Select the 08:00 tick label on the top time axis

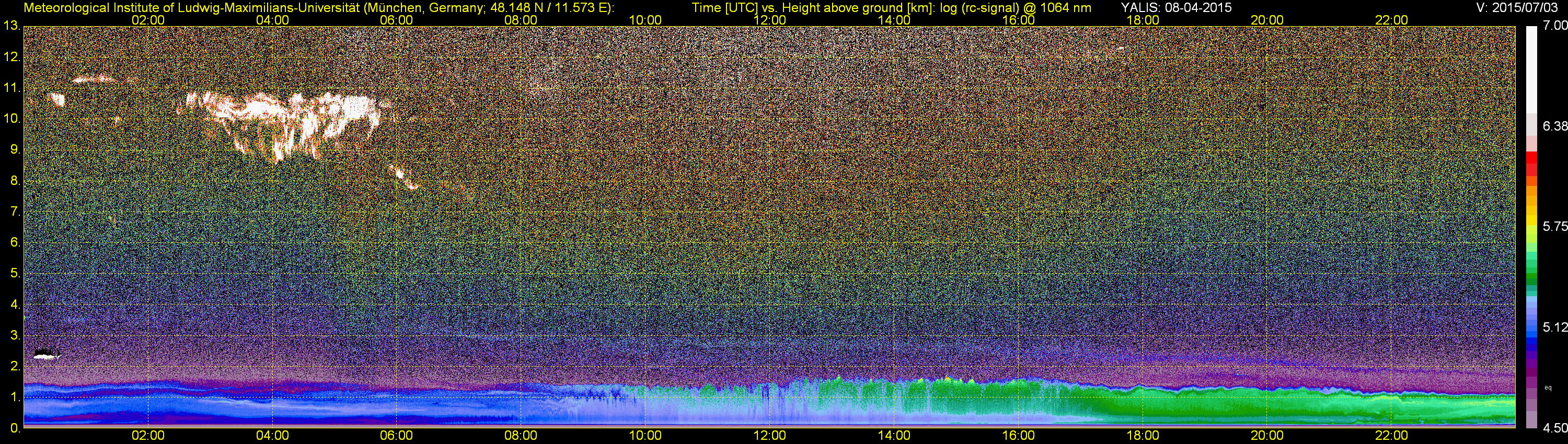click(x=521, y=20)
